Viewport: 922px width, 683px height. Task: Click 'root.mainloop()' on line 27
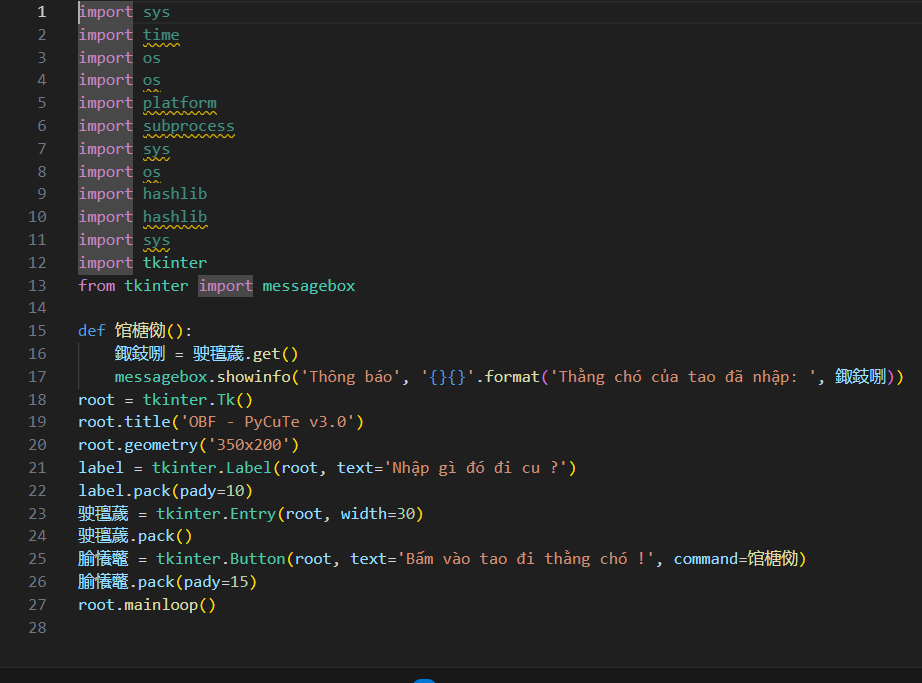click(147, 605)
